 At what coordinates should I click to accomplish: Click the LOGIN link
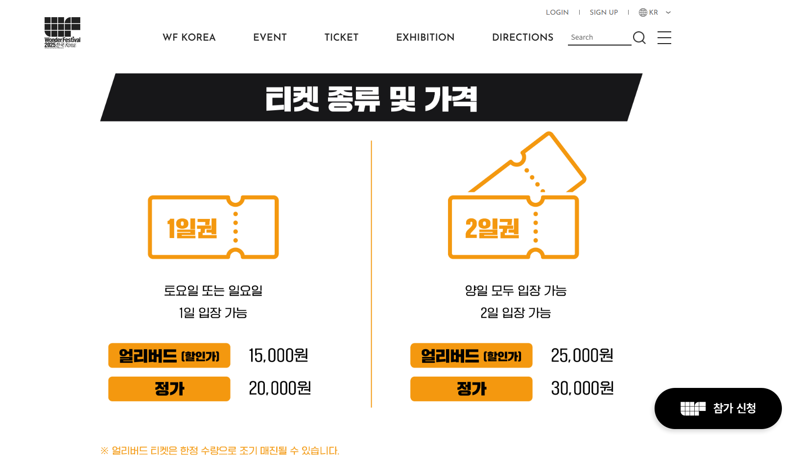pyautogui.click(x=557, y=12)
